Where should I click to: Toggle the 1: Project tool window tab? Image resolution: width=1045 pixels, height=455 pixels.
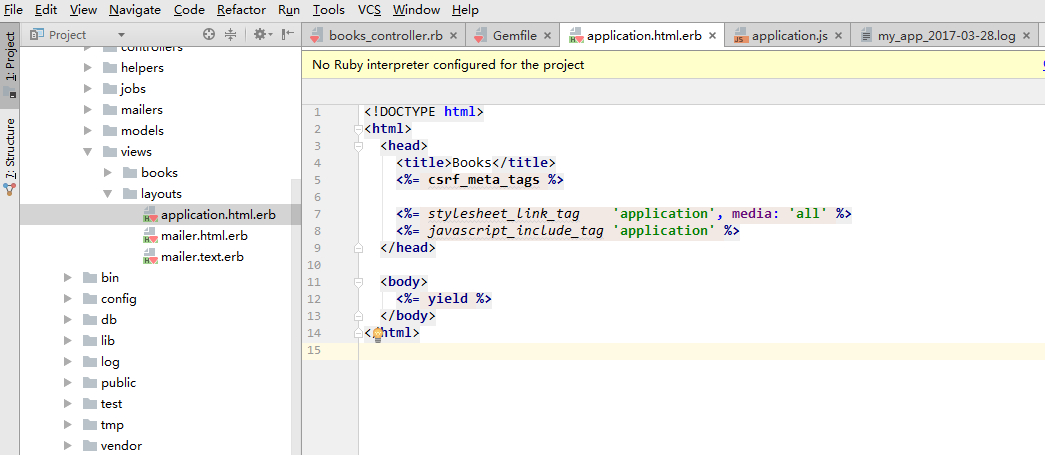(x=10, y=65)
